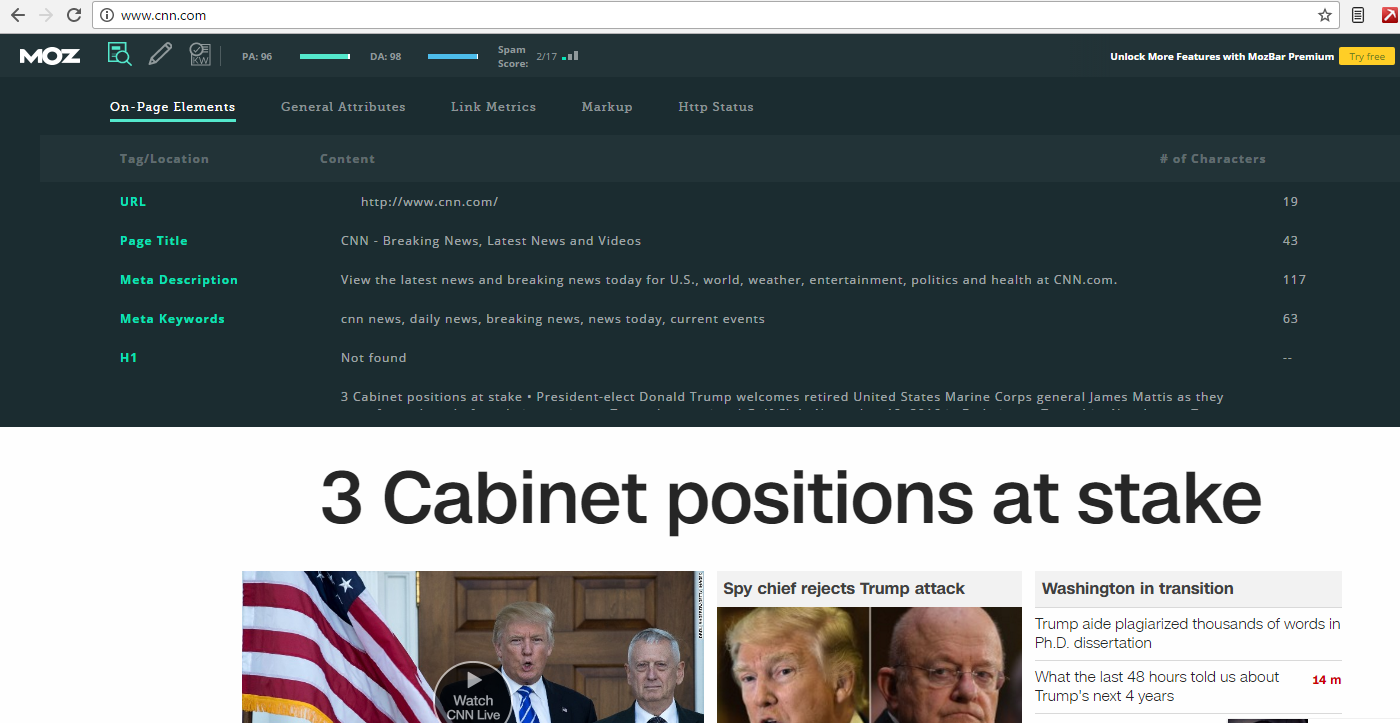Play the Watch CNN Live video
The image size is (1400, 723).
point(473,692)
